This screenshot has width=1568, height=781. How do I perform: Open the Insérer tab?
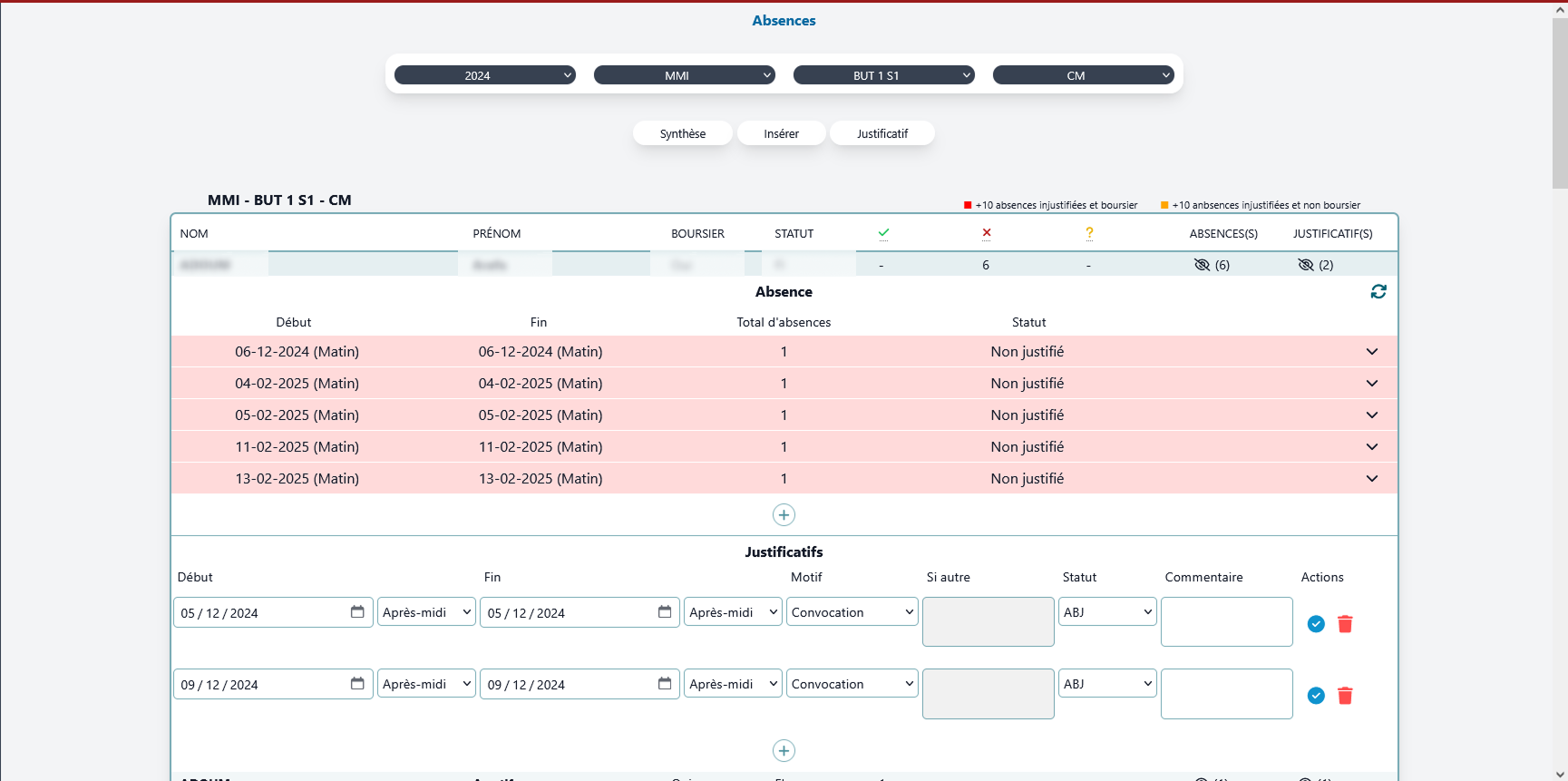(782, 133)
